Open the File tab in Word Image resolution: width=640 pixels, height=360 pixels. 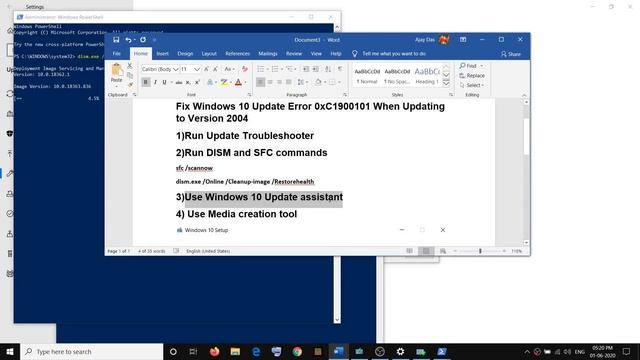tap(117, 53)
